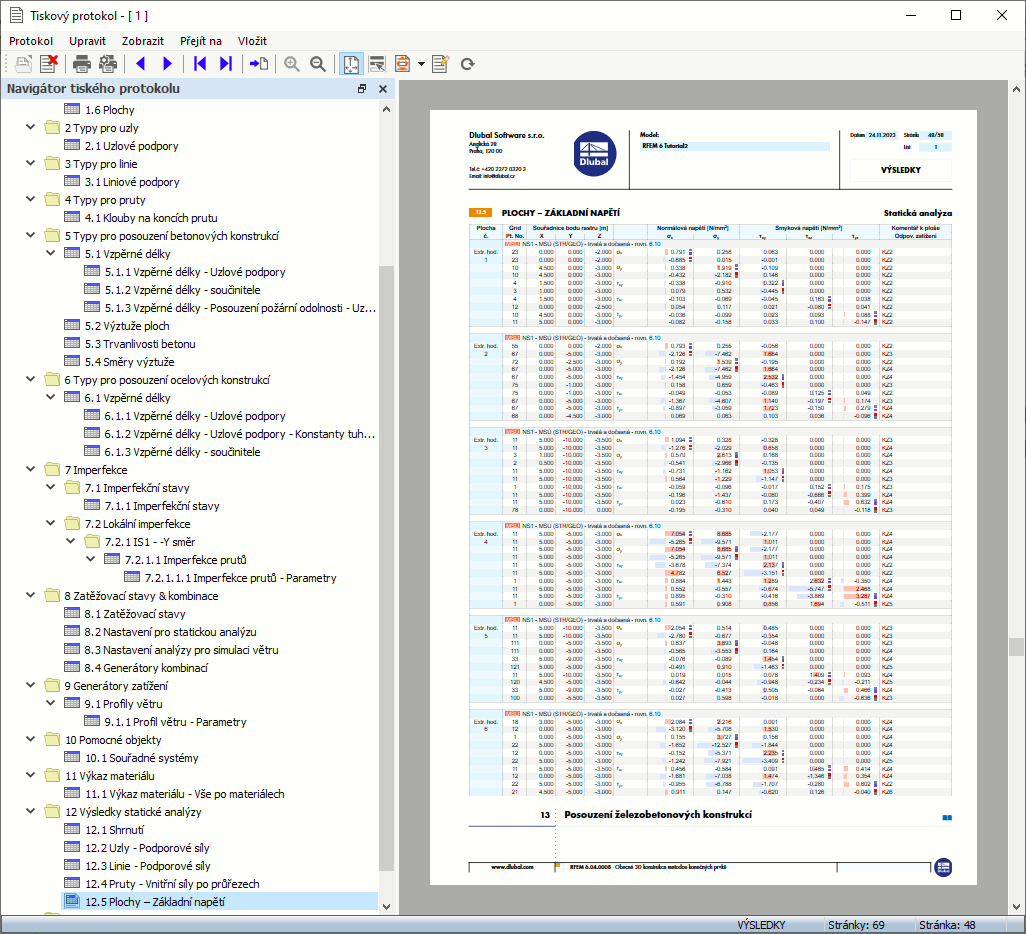1026x934 pixels.
Task: Go to the next page with right arrow
Action: [168, 63]
